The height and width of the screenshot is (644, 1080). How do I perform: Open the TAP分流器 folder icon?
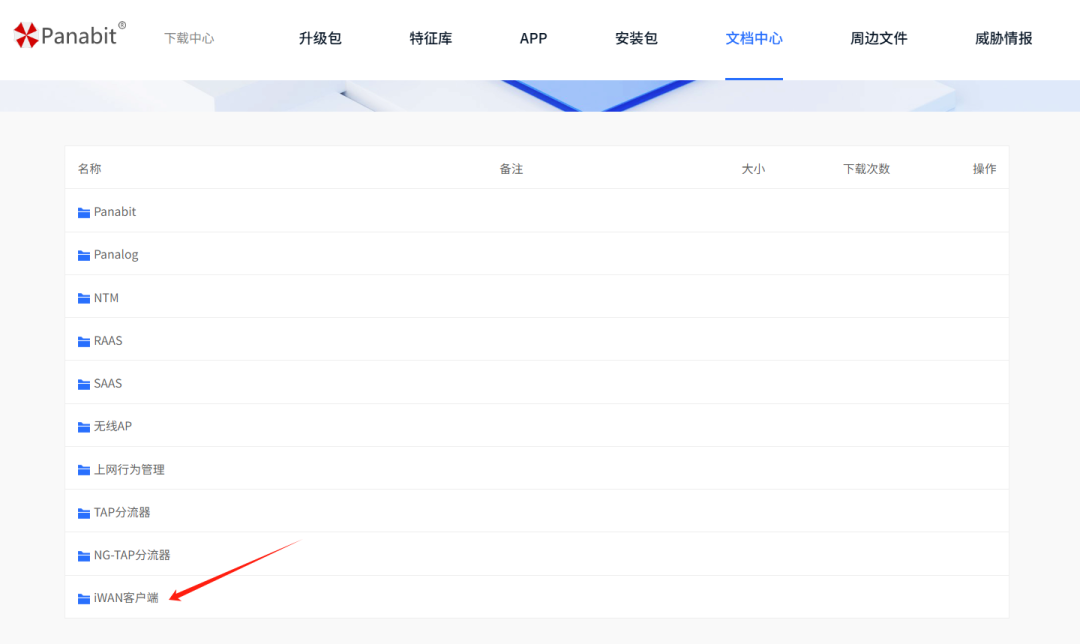[84, 511]
